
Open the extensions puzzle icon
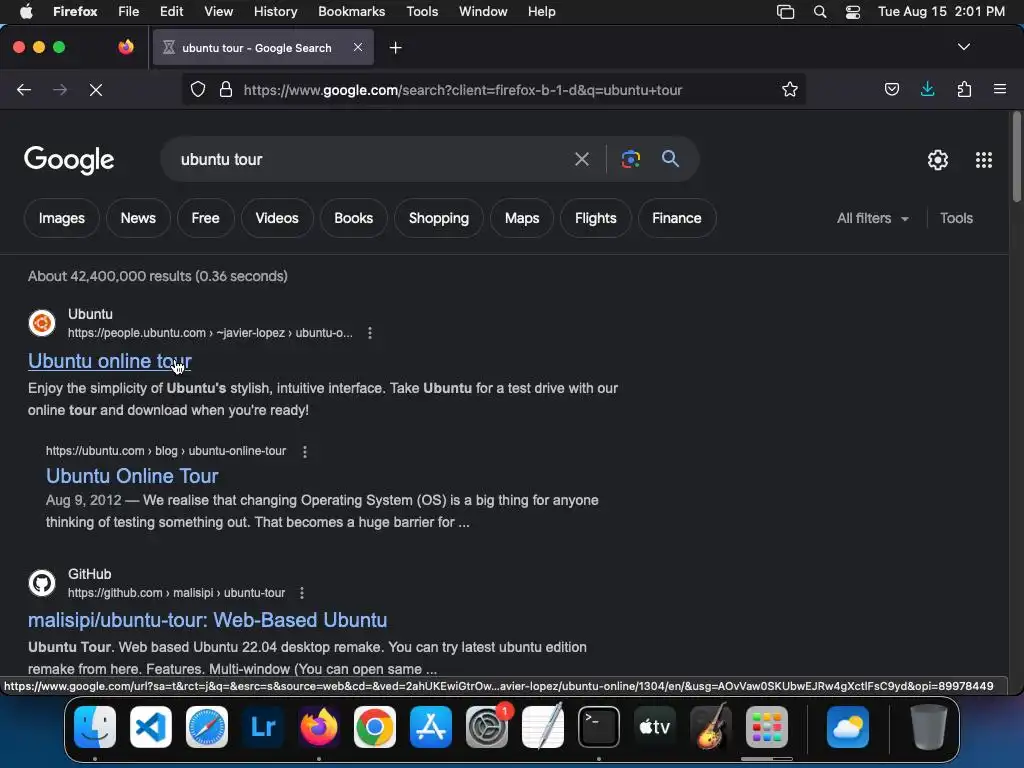pos(964,89)
